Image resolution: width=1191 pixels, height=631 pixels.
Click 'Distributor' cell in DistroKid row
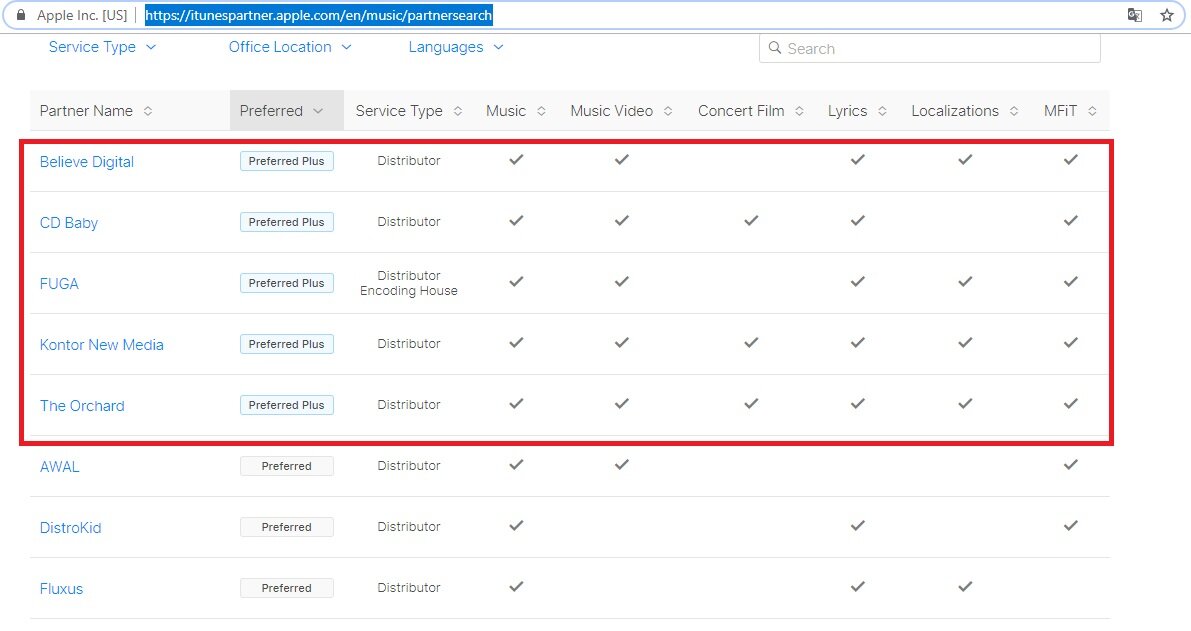tap(409, 526)
